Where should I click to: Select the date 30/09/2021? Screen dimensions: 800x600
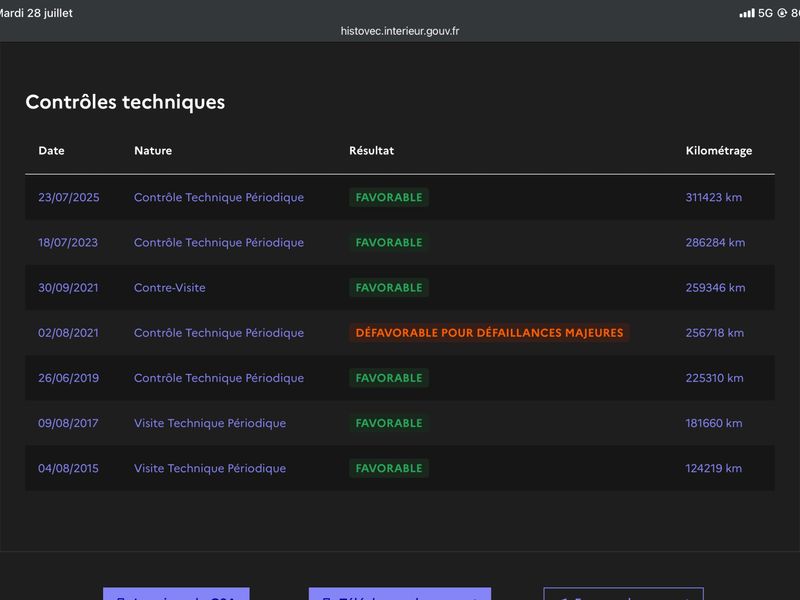(68, 288)
